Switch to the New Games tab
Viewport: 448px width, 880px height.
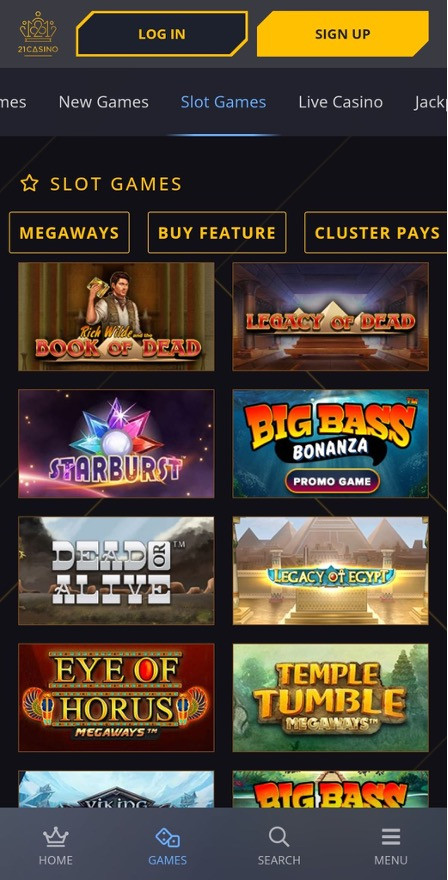click(x=104, y=102)
